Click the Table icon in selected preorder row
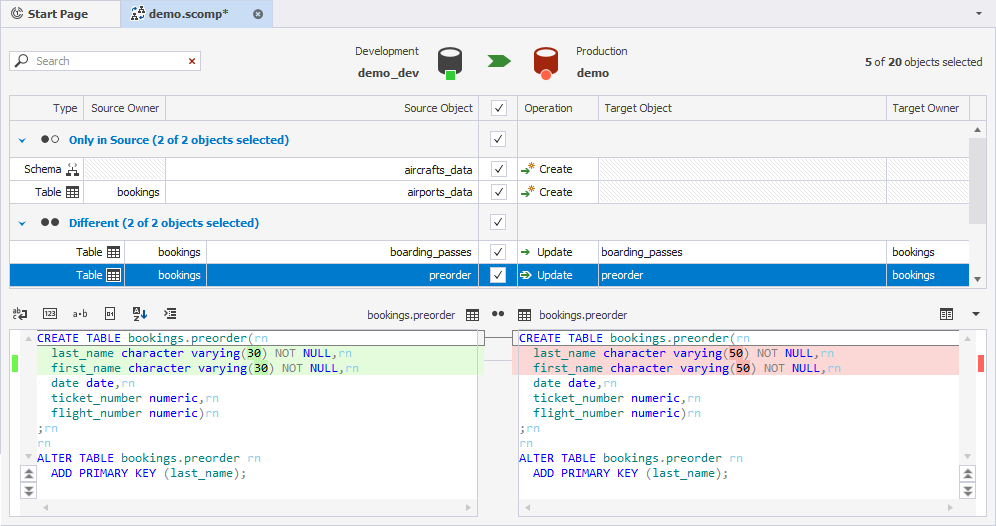This screenshot has width=996, height=526. [114, 275]
